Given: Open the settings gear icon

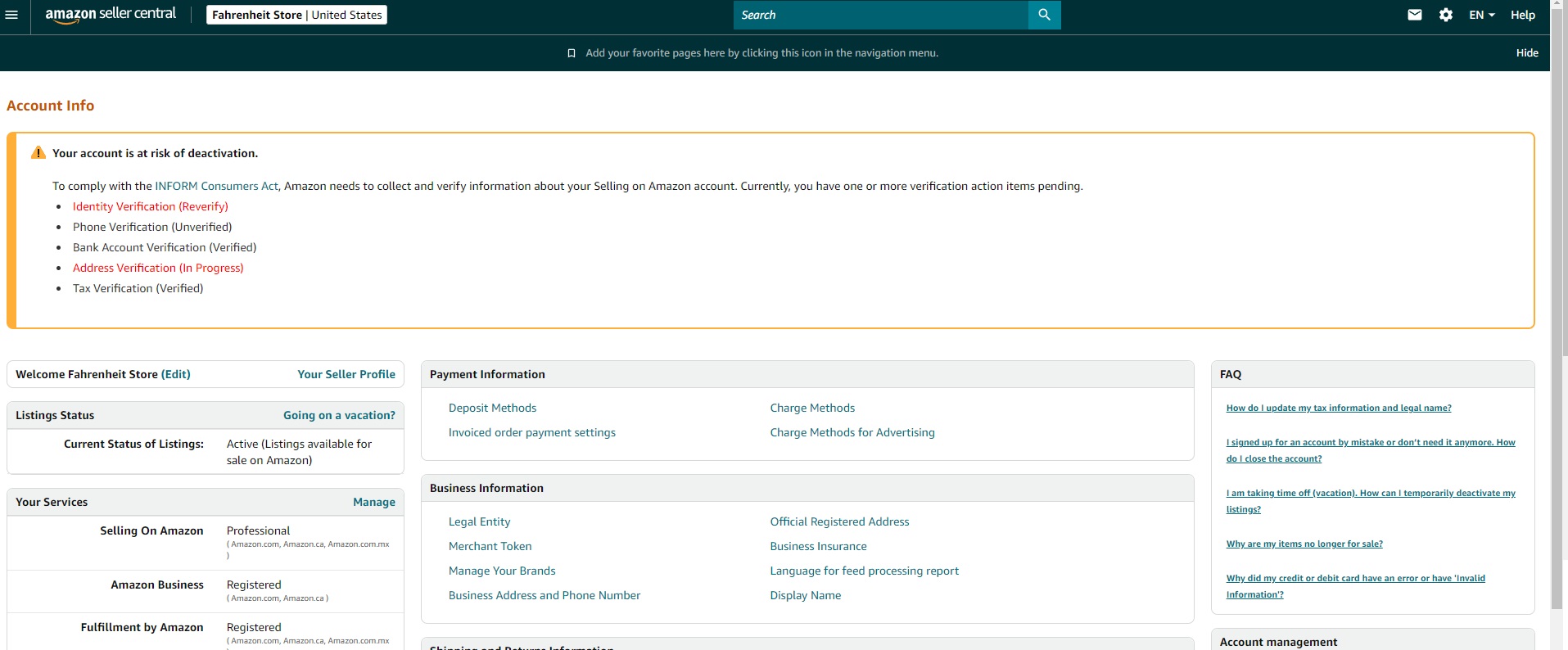Looking at the screenshot, I should 1446,15.
